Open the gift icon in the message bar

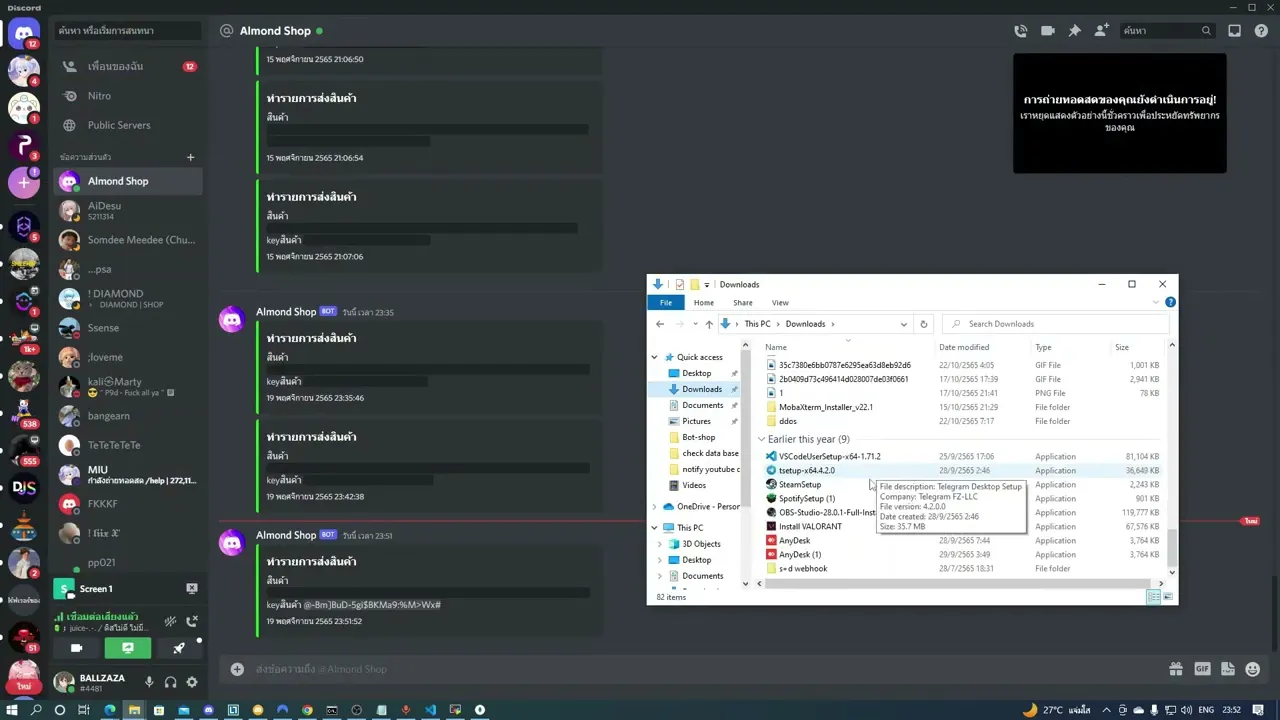point(1176,669)
